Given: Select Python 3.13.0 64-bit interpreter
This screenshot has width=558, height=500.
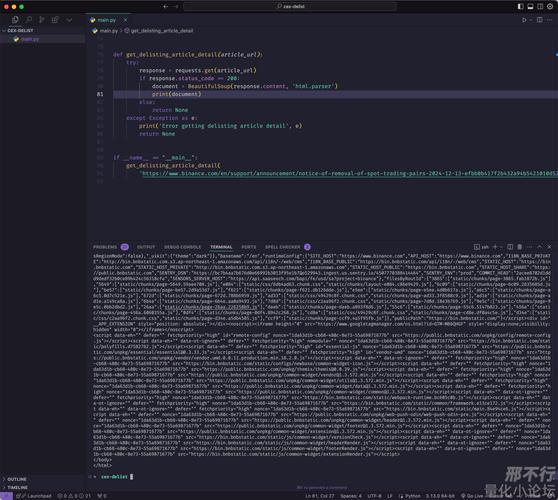Looking at the screenshot, I should coord(440,496).
